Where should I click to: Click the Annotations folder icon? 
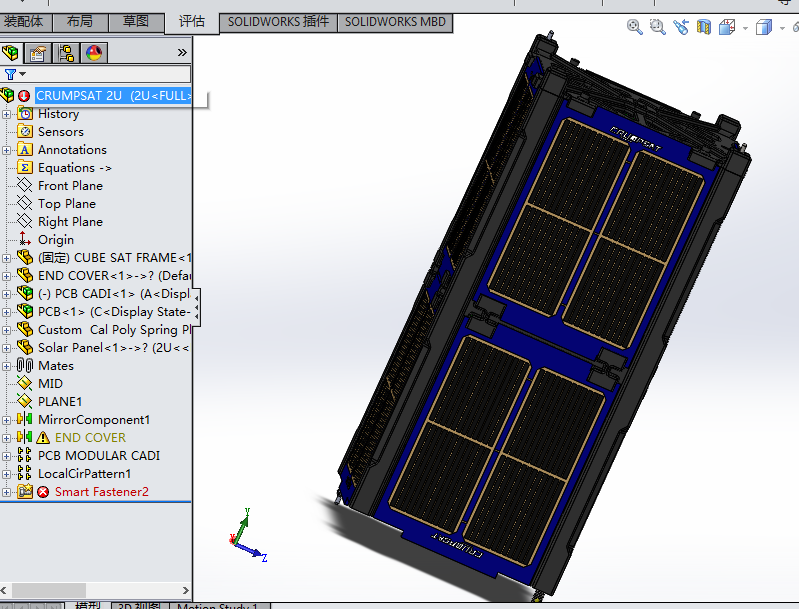(x=25, y=150)
